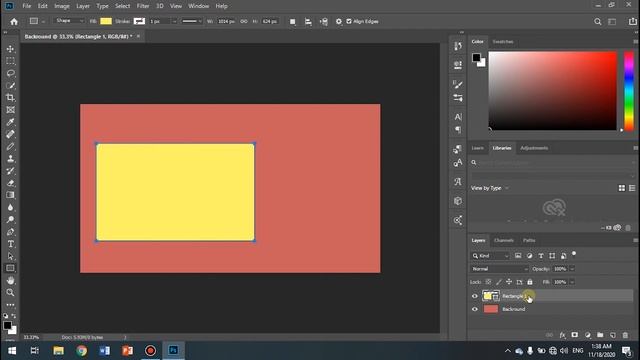640x360 pixels.
Task: Select the Clone Stamp tool
Action: point(11,159)
